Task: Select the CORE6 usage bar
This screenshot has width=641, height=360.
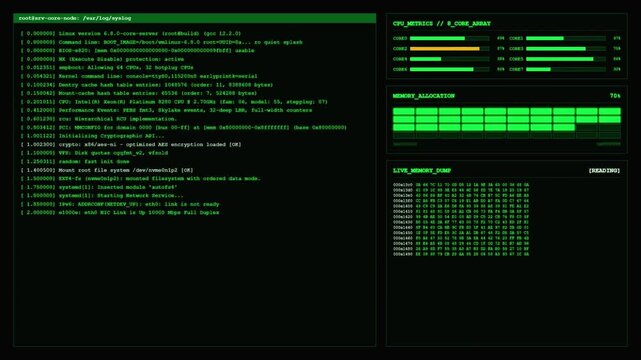Action: click(449, 69)
